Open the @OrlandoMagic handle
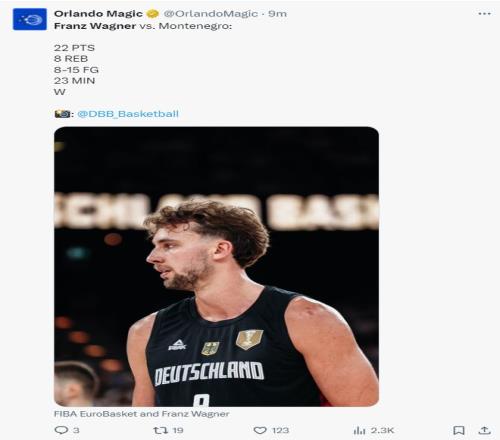The height and width of the screenshot is (440, 500). pyautogui.click(x=211, y=14)
